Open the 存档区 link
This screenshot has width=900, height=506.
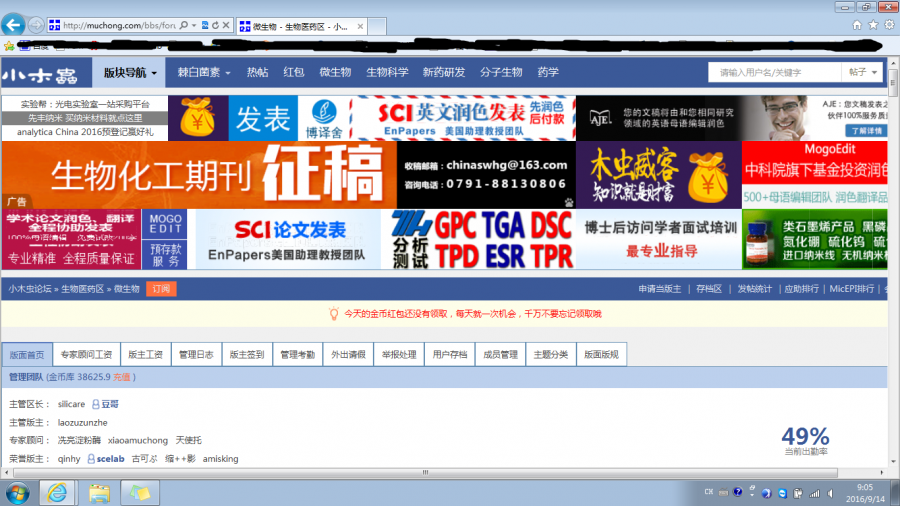pos(709,289)
